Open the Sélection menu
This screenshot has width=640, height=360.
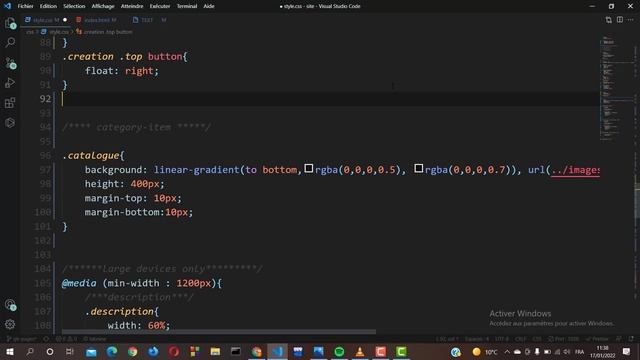[x=74, y=6]
